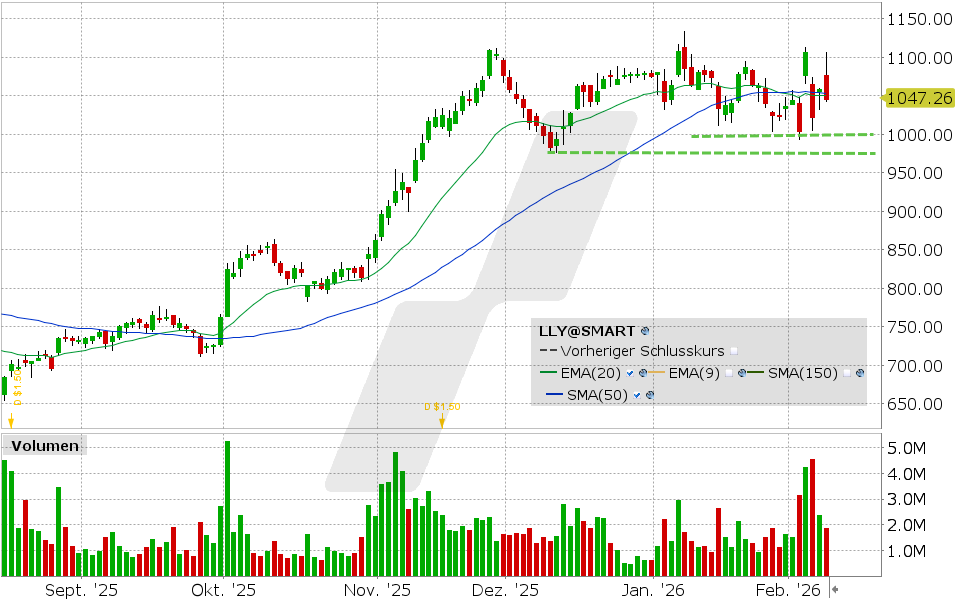Viewport: 960px width, 600px height.
Task: Click the green EMA(20) line color sample
Action: (x=548, y=372)
